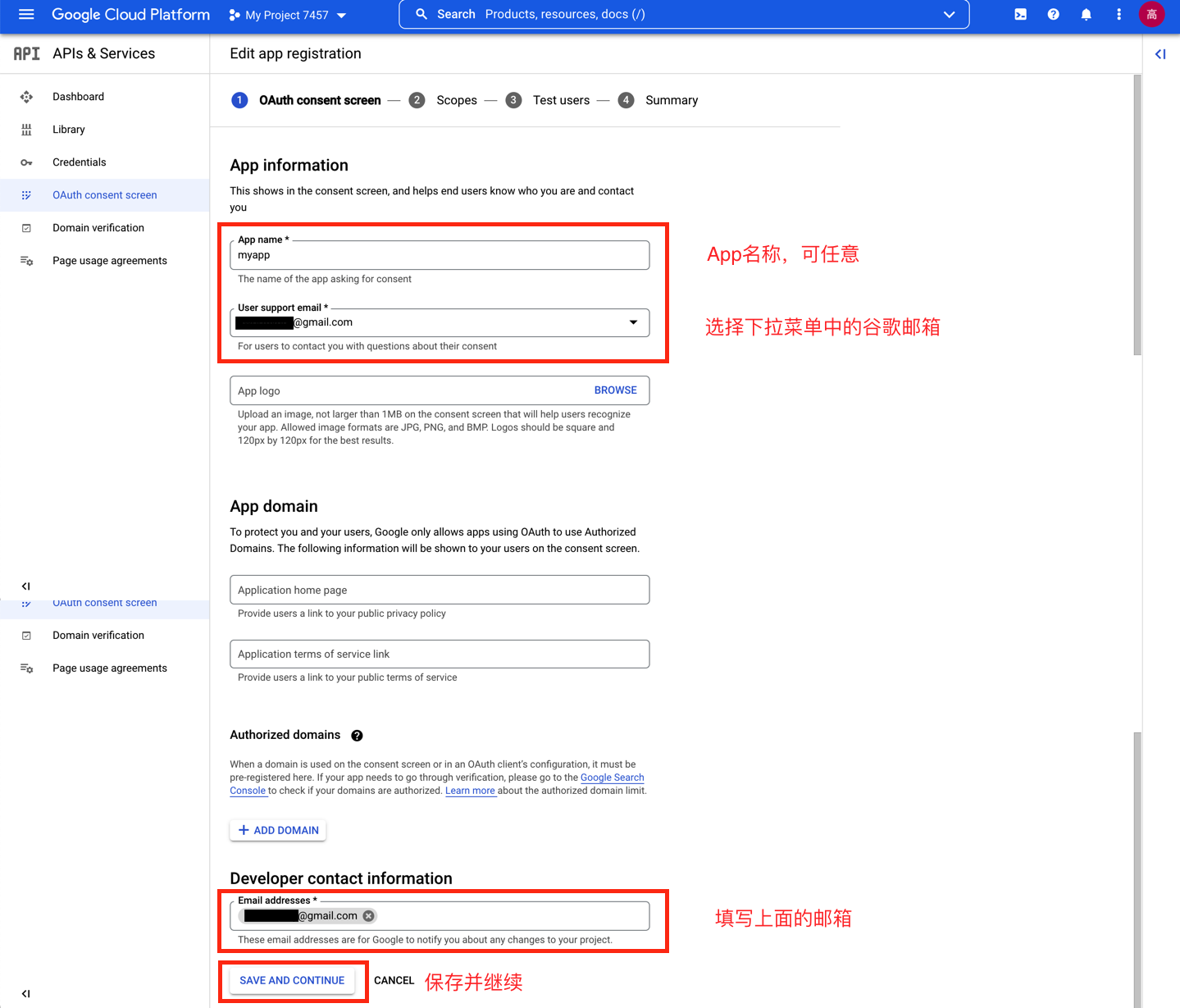Toggle the right side panel chevron

click(x=1160, y=54)
